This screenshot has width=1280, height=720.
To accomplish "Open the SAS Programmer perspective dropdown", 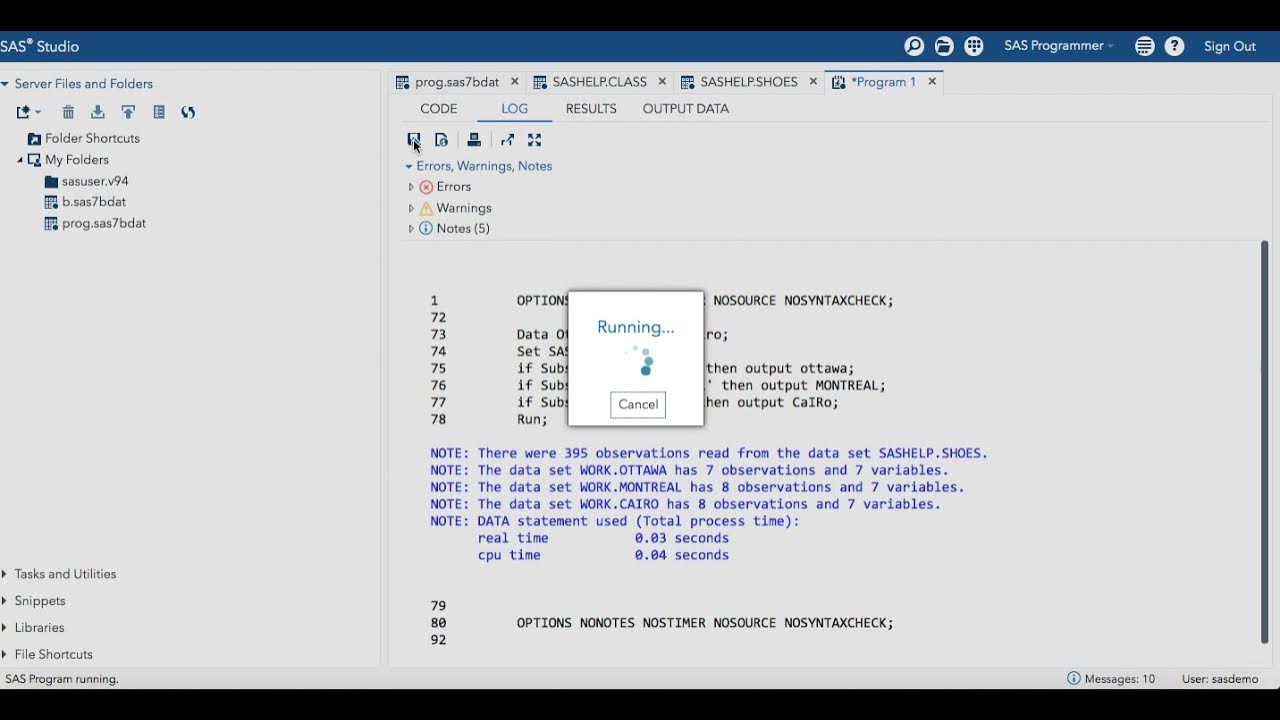I will (x=1059, y=46).
